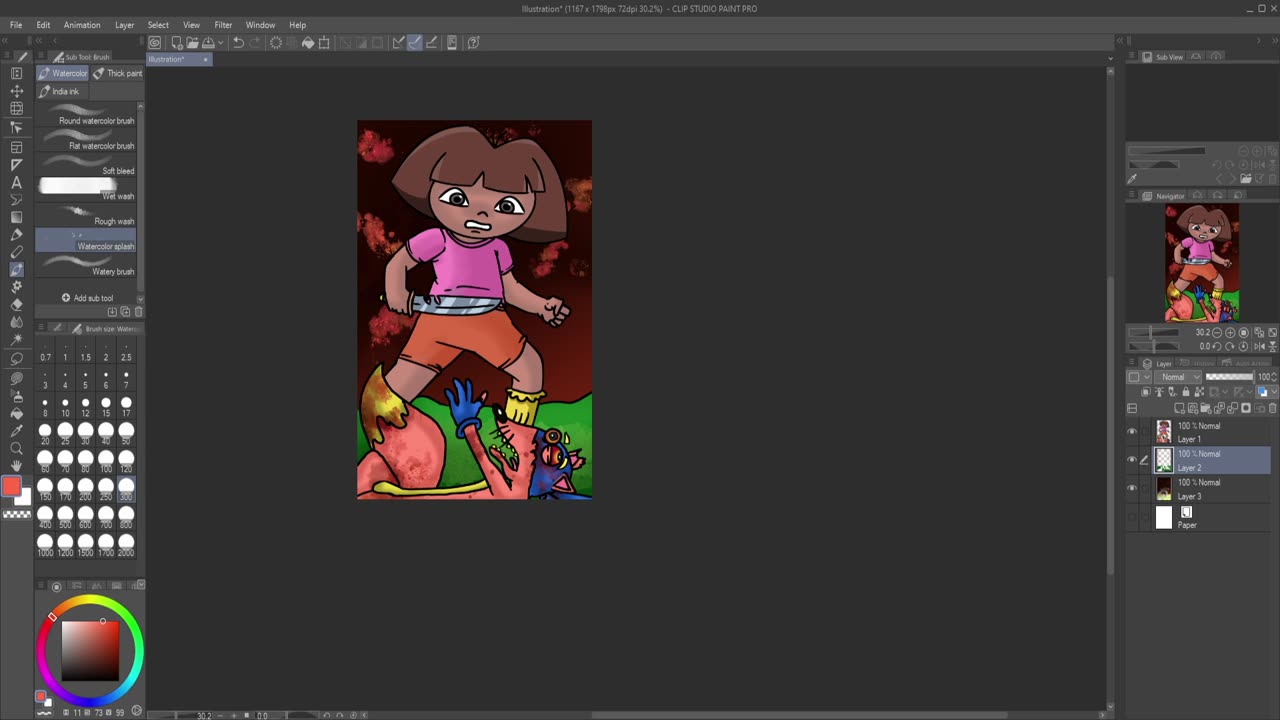Image resolution: width=1280 pixels, height=720 pixels.
Task: Select brush size 2000 preset
Action: [126, 545]
